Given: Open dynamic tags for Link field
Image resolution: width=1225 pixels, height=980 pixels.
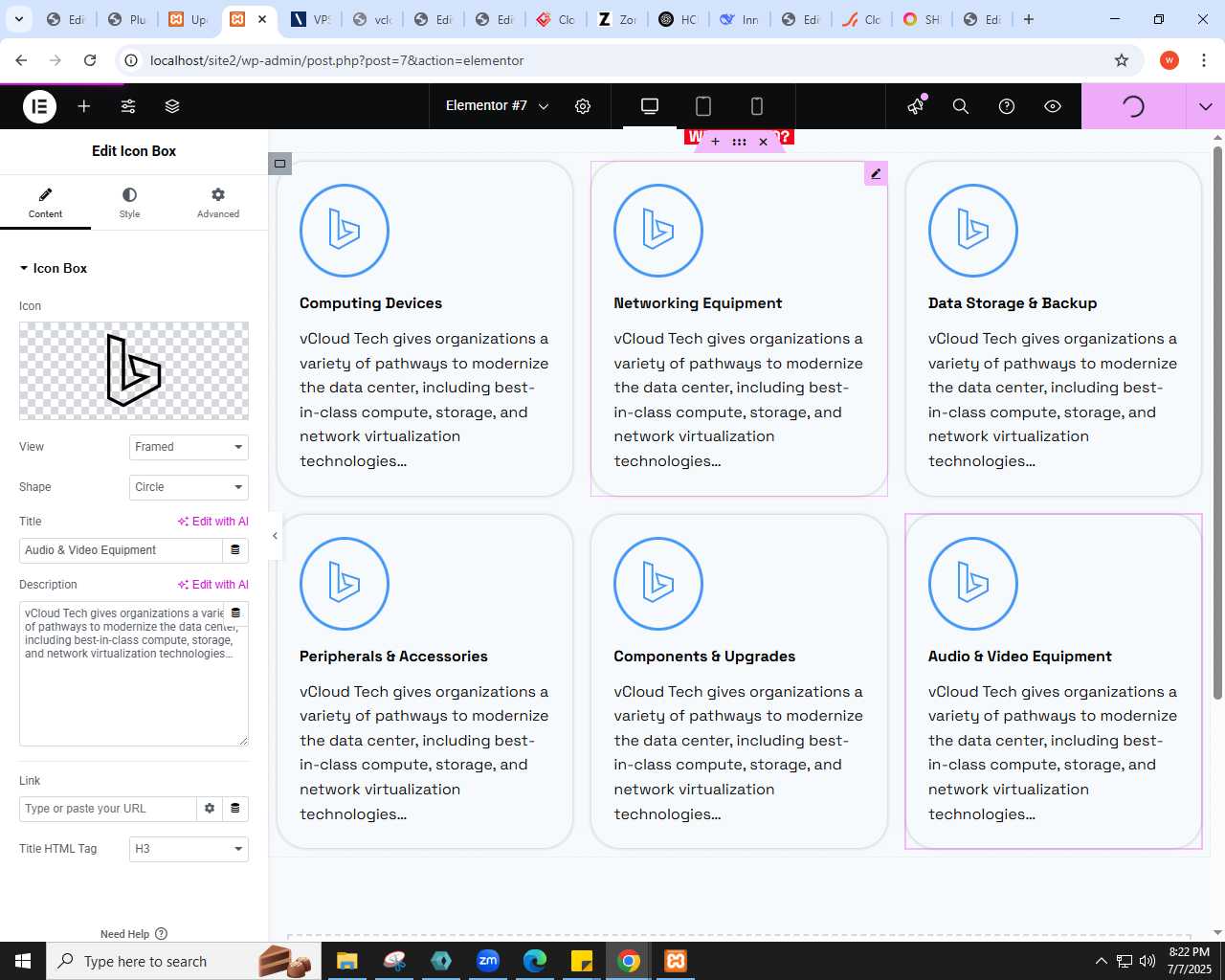Looking at the screenshot, I should pos(235,809).
